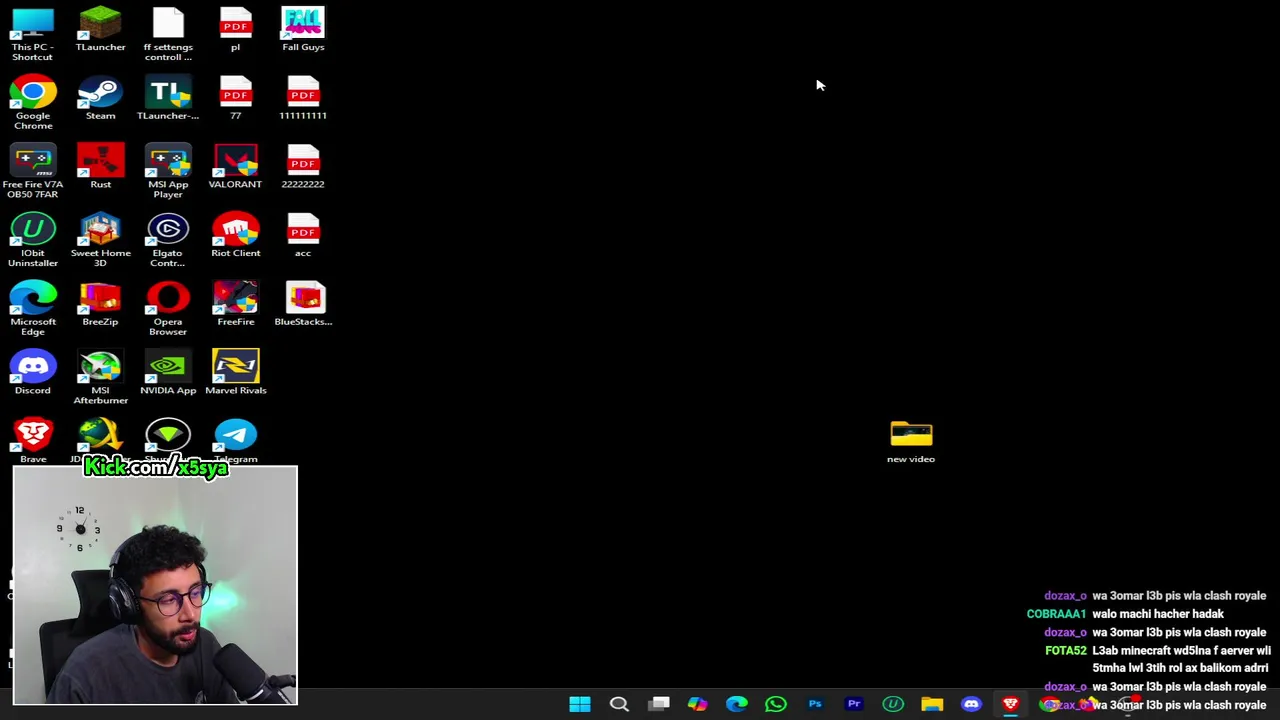Launch Telegram from the desktop

point(236,440)
